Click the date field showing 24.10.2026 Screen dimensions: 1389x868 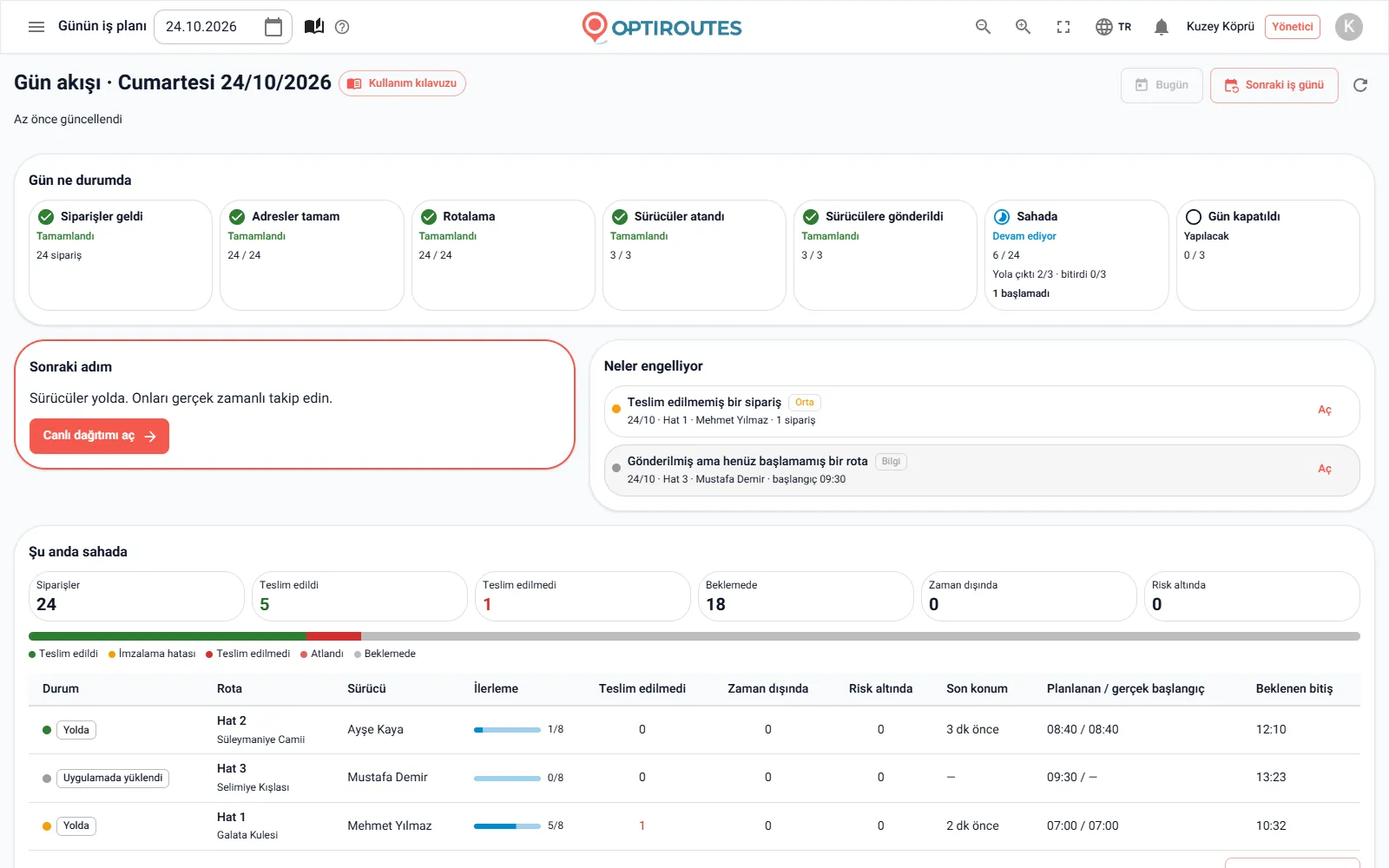tap(223, 27)
